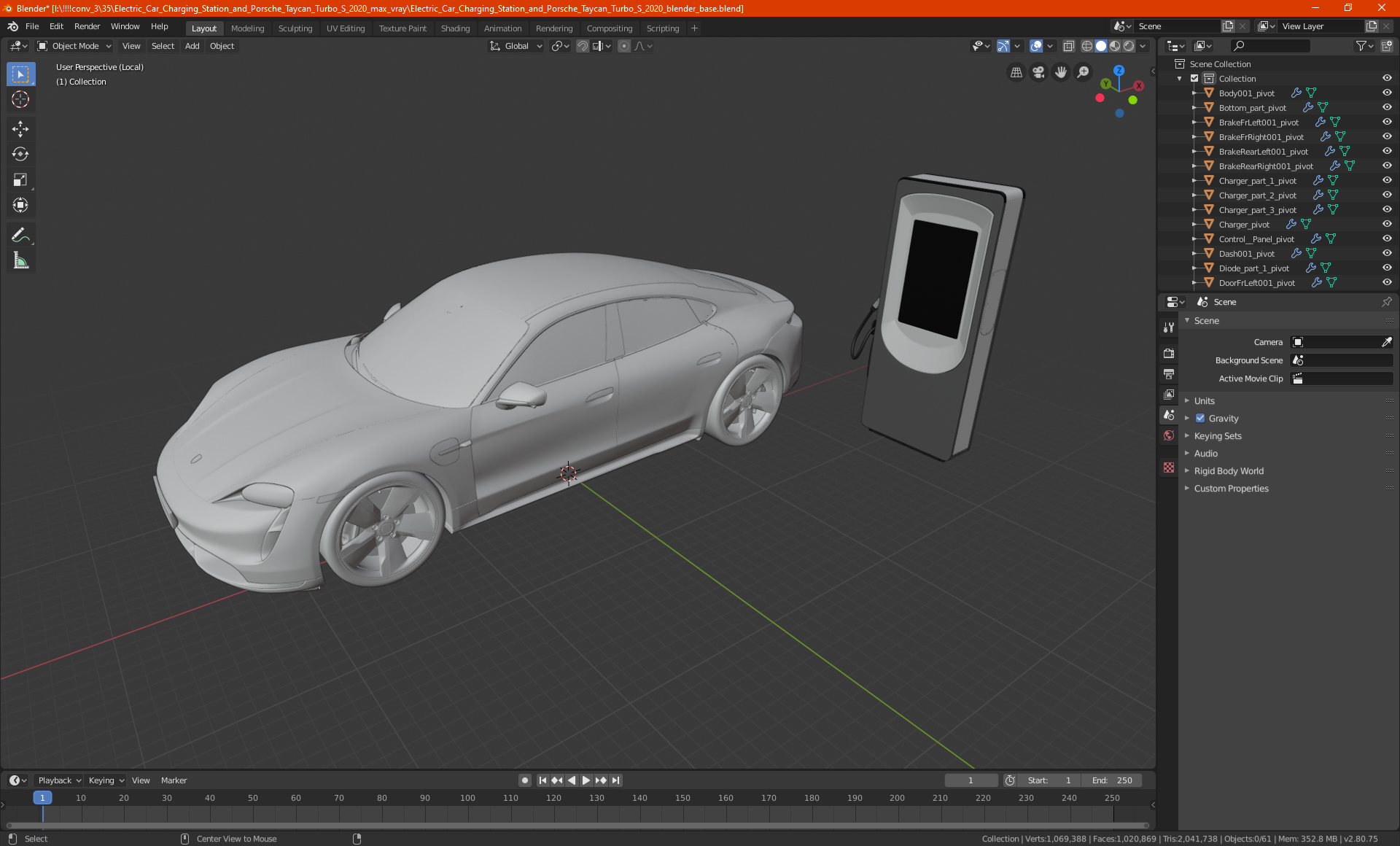The image size is (1400, 846).
Task: Jump to the first frame
Action: (x=542, y=780)
